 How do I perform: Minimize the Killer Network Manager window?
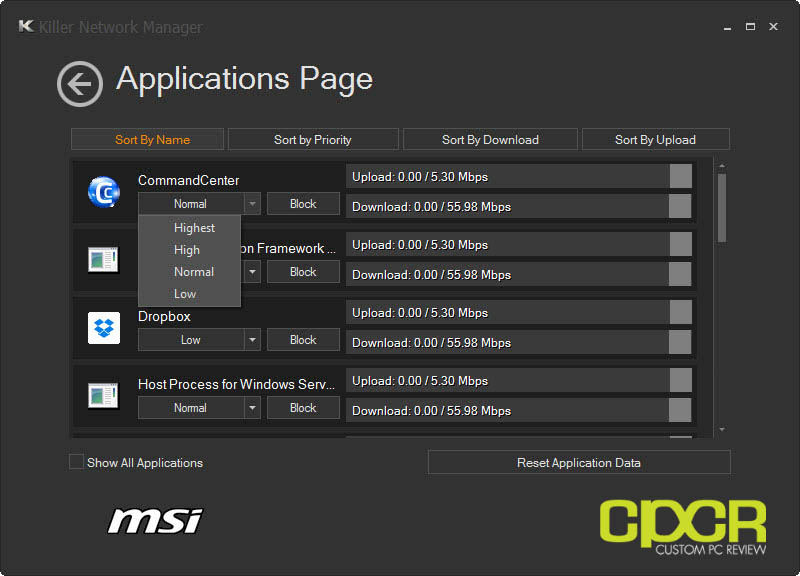pyautogui.click(x=728, y=27)
